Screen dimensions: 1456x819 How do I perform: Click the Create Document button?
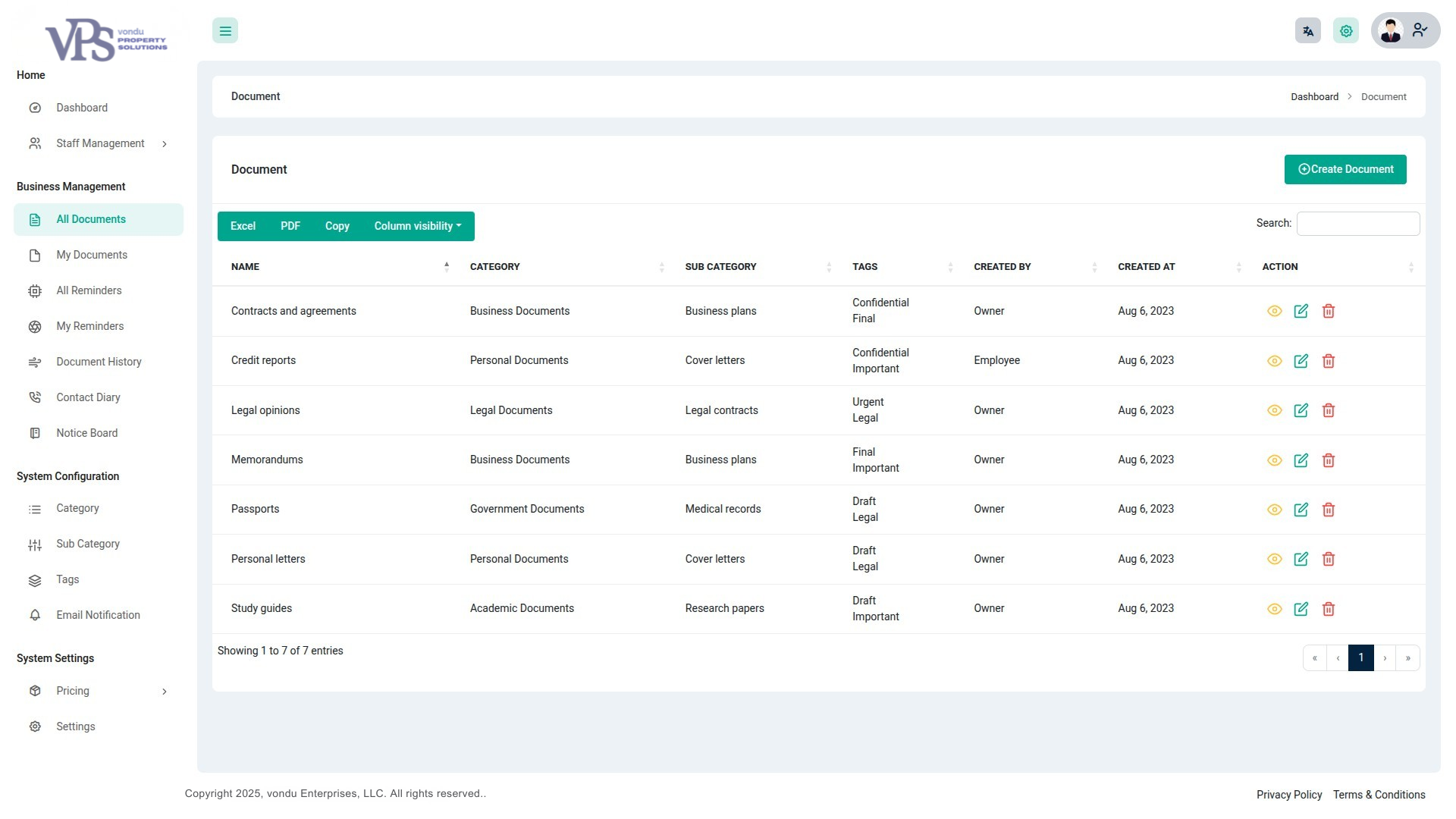(1345, 169)
